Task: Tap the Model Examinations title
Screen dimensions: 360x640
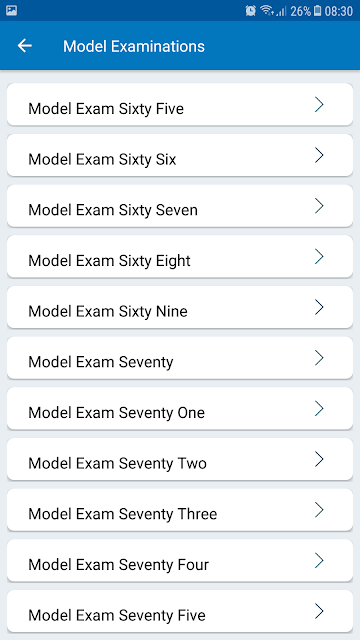Action: [x=134, y=46]
